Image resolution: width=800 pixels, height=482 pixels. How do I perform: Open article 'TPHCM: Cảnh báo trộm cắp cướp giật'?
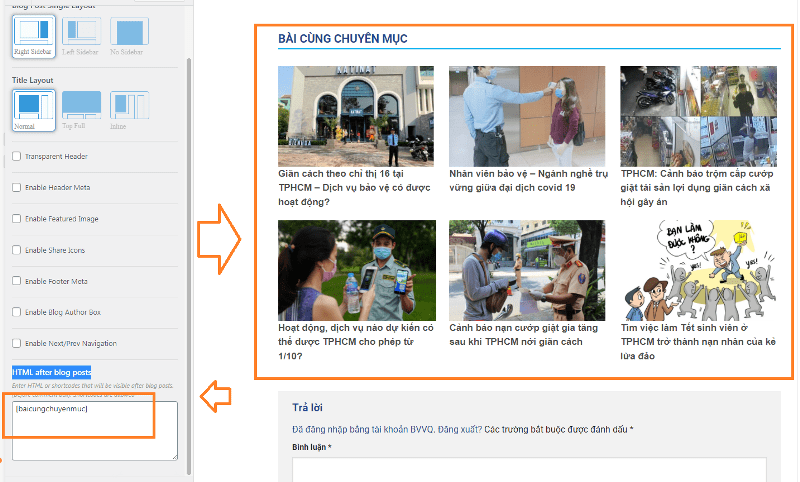697,186
